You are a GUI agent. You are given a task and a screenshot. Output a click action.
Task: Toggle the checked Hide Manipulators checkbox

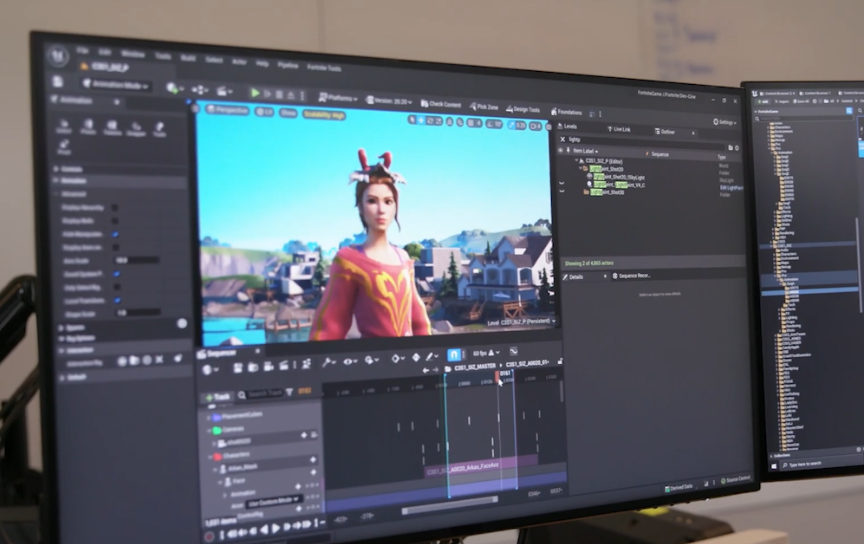coord(115,234)
